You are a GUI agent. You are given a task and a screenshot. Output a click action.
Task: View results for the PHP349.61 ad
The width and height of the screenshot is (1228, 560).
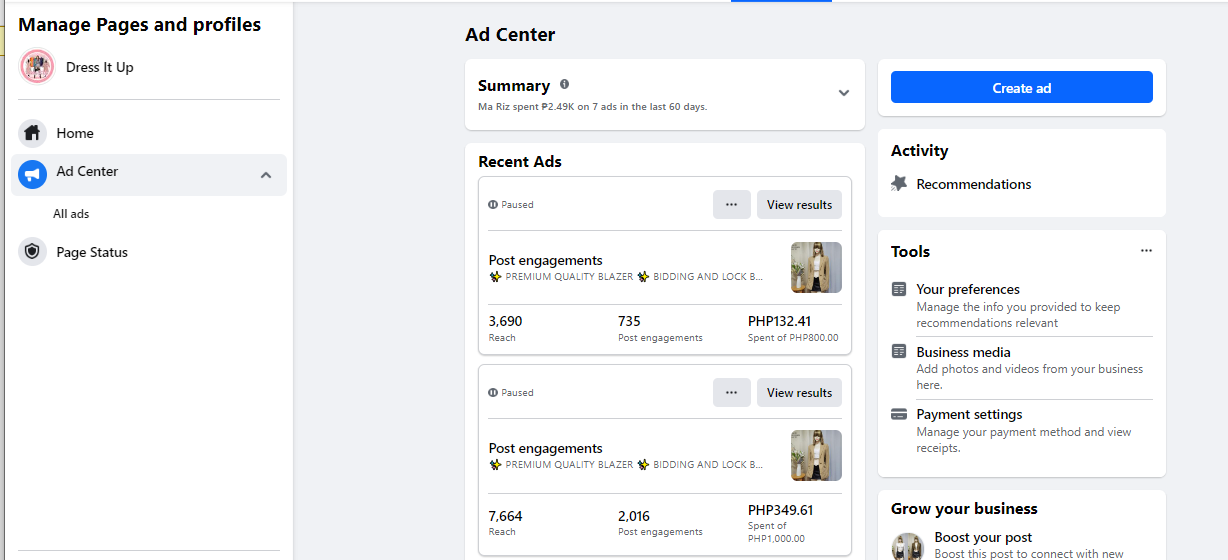point(799,392)
